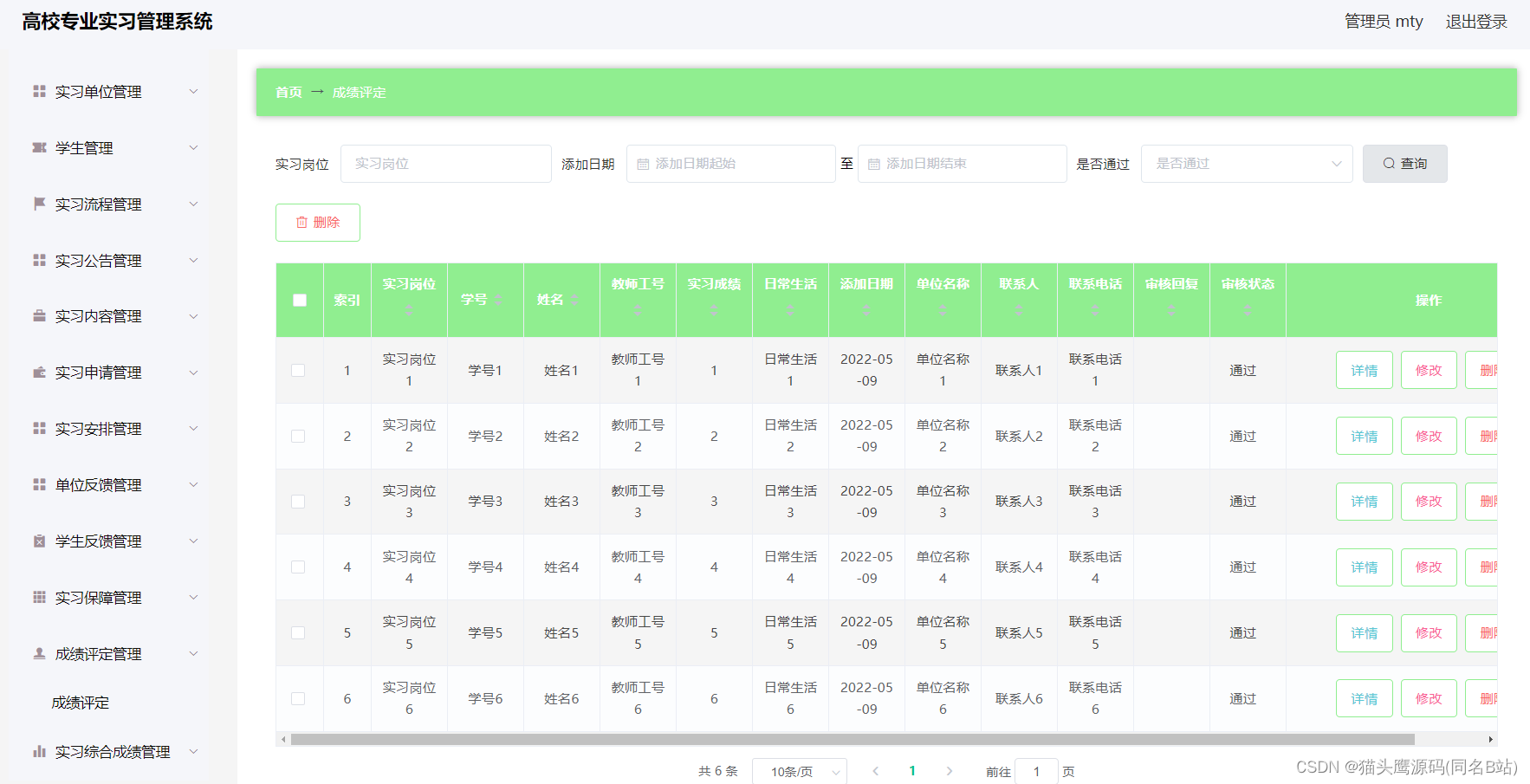Focus the 实习岗位 search input
This screenshot has width=1530, height=784.
click(x=445, y=164)
